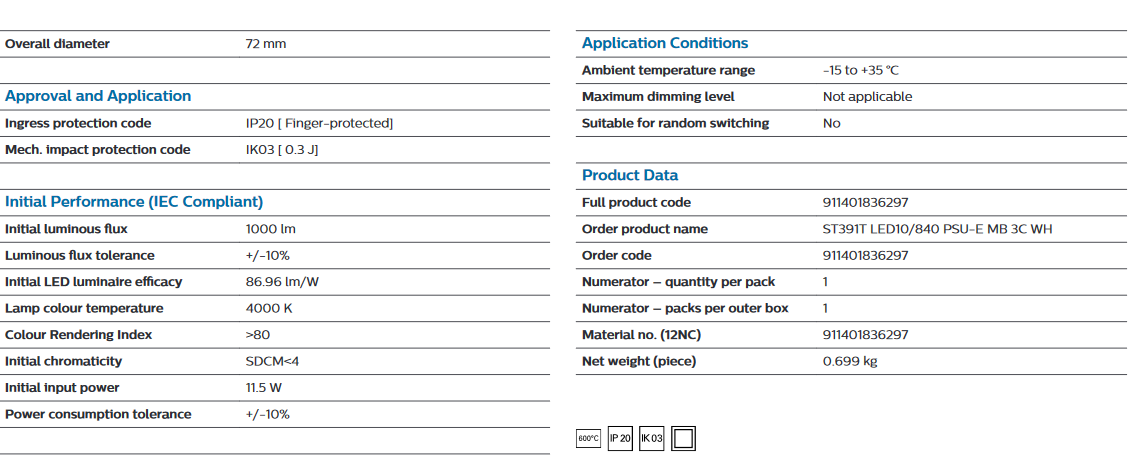The width and height of the screenshot is (1130, 472).
Task: Select the Ambient temperature range value
Action: 861,71
